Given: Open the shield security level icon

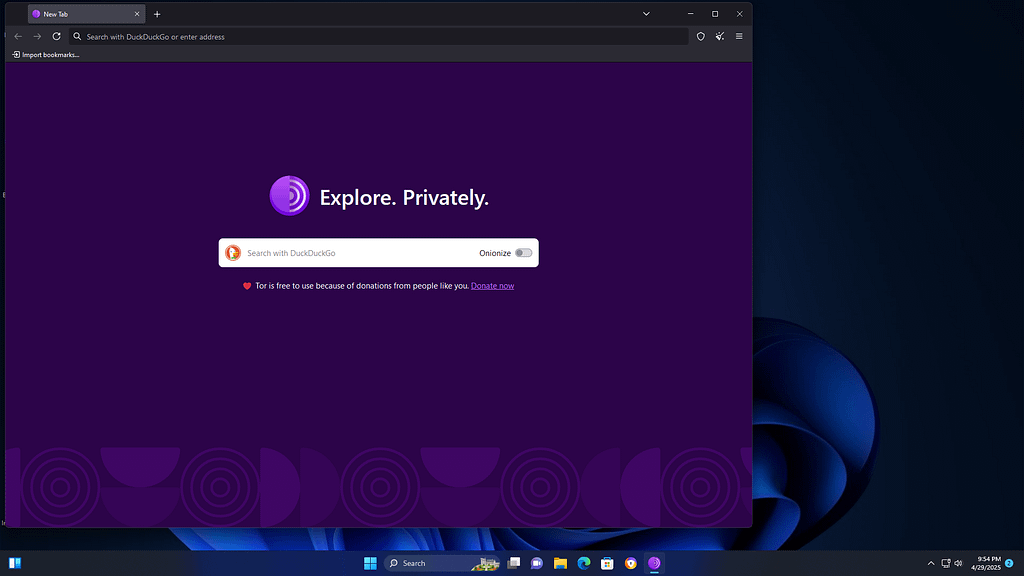Looking at the screenshot, I should [x=701, y=37].
